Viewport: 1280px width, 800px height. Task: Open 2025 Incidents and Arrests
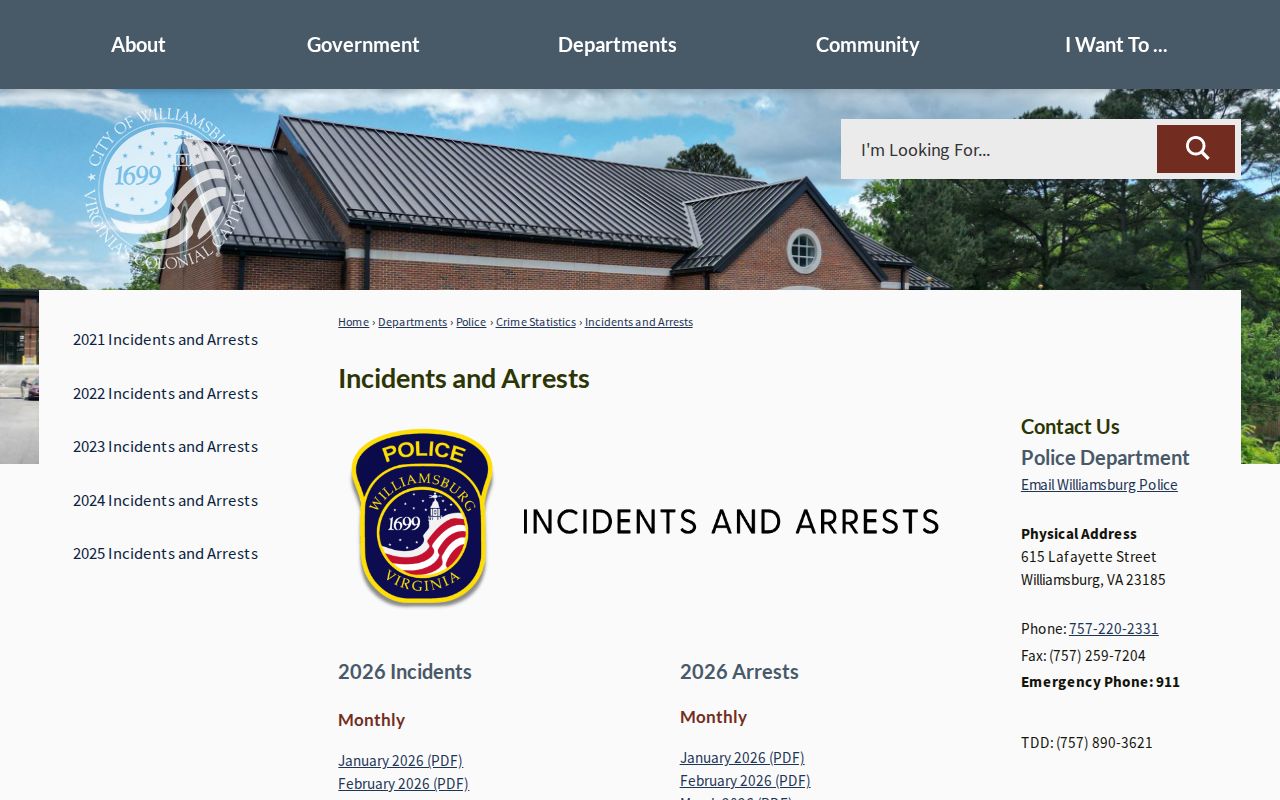pos(165,553)
